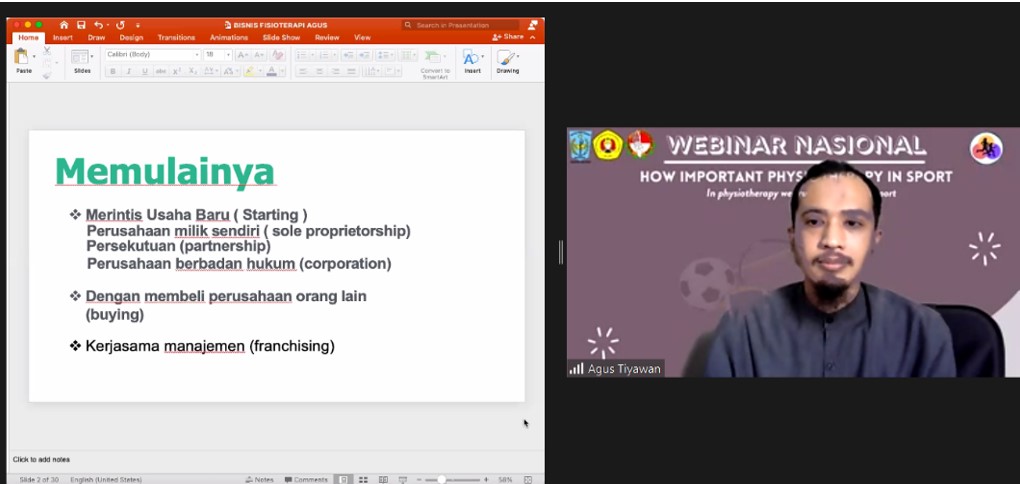Image resolution: width=1020 pixels, height=484 pixels.
Task: Switch to Normal view in status bar
Action: (x=343, y=479)
